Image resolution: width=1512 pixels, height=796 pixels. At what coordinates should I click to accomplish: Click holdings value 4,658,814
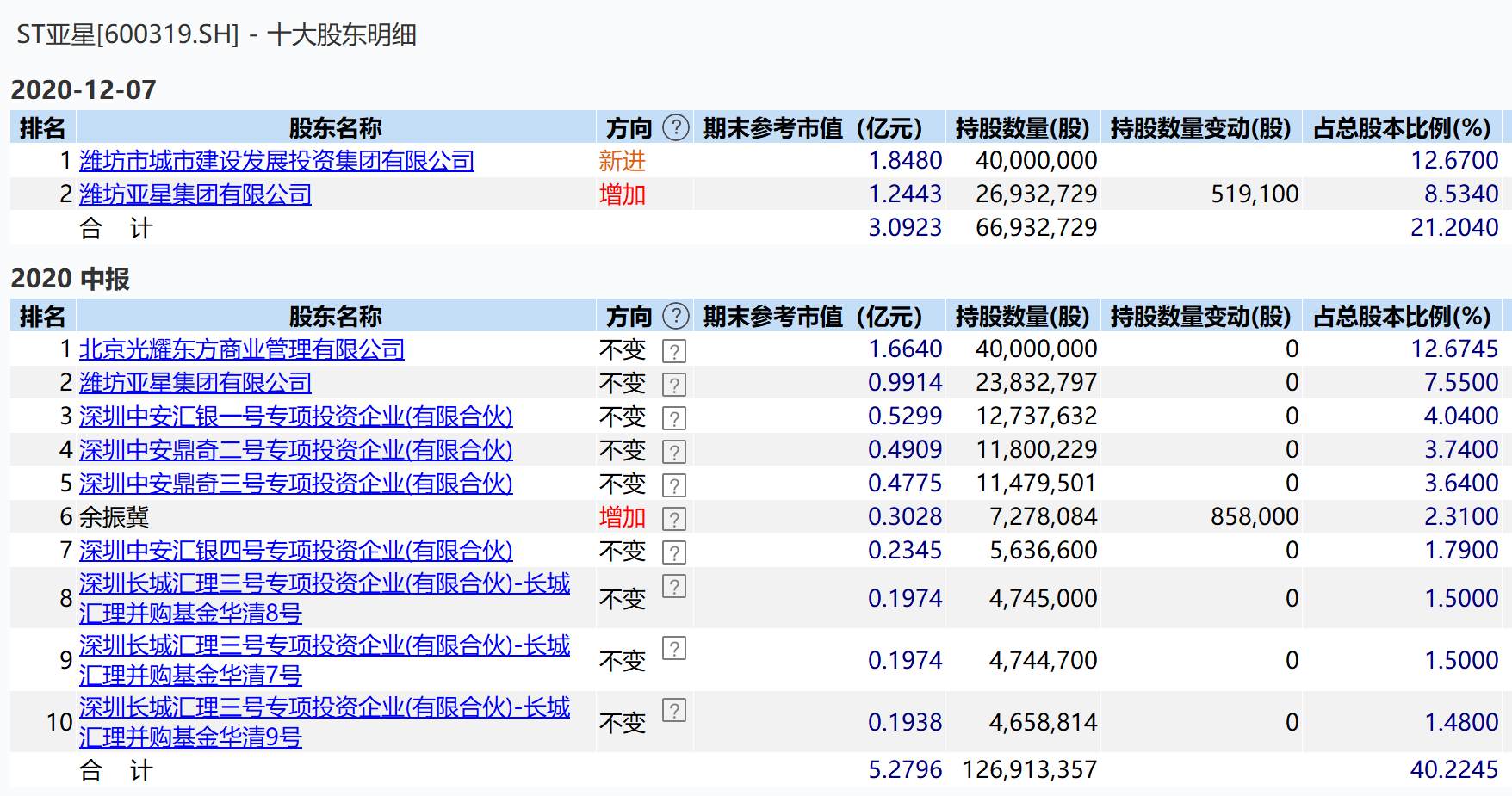coord(1044,722)
